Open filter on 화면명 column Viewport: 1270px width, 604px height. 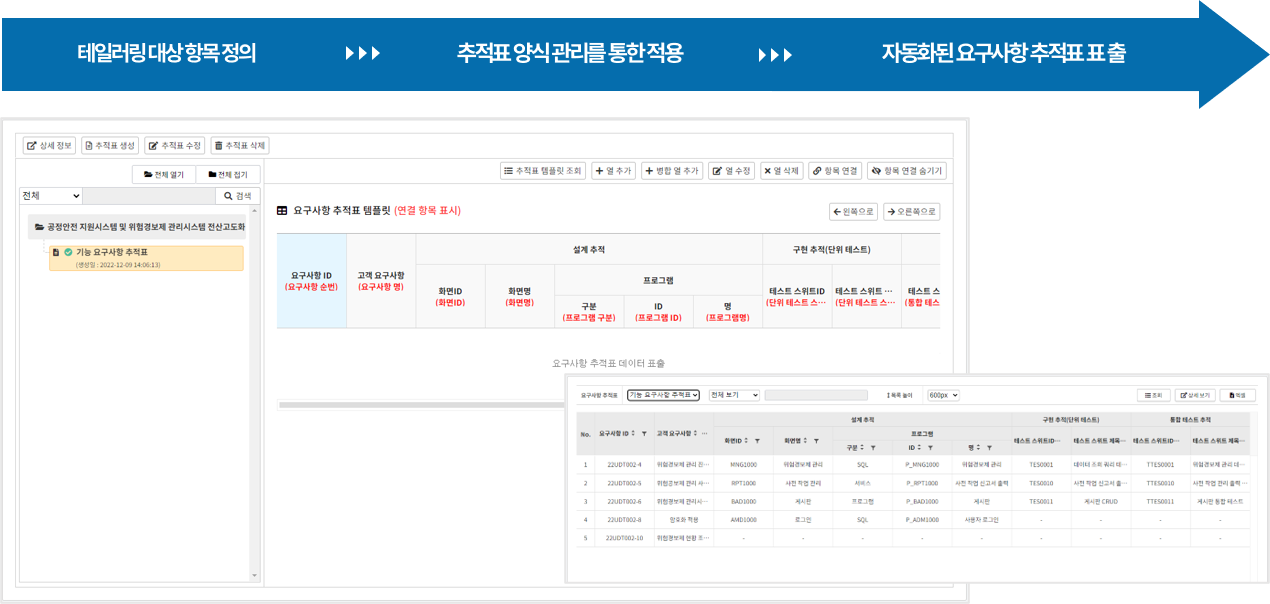click(x=817, y=441)
